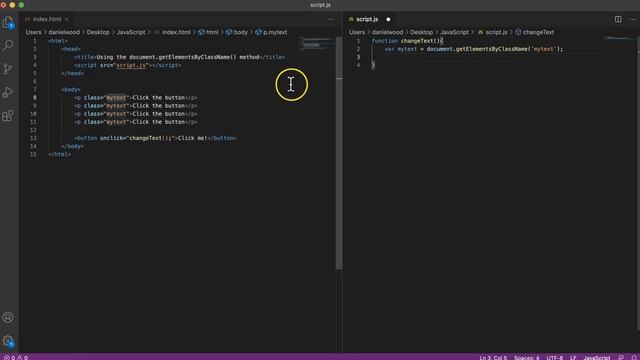
Task: Open the Extensions view
Action: click(8, 116)
